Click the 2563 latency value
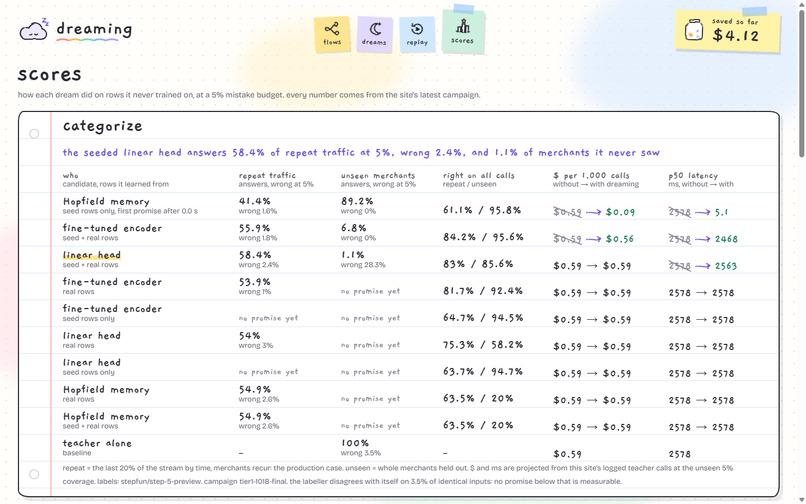 (725, 265)
